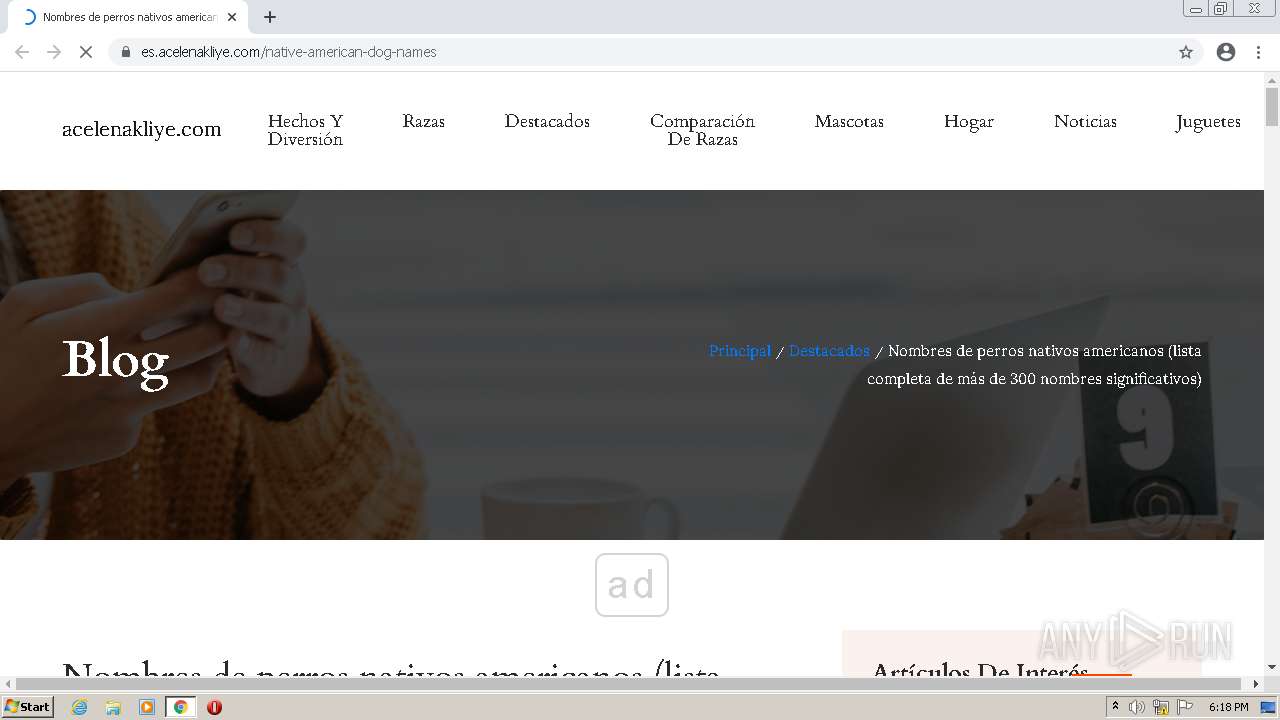Stop page loading with the X button
1280x720 pixels.
point(86,52)
